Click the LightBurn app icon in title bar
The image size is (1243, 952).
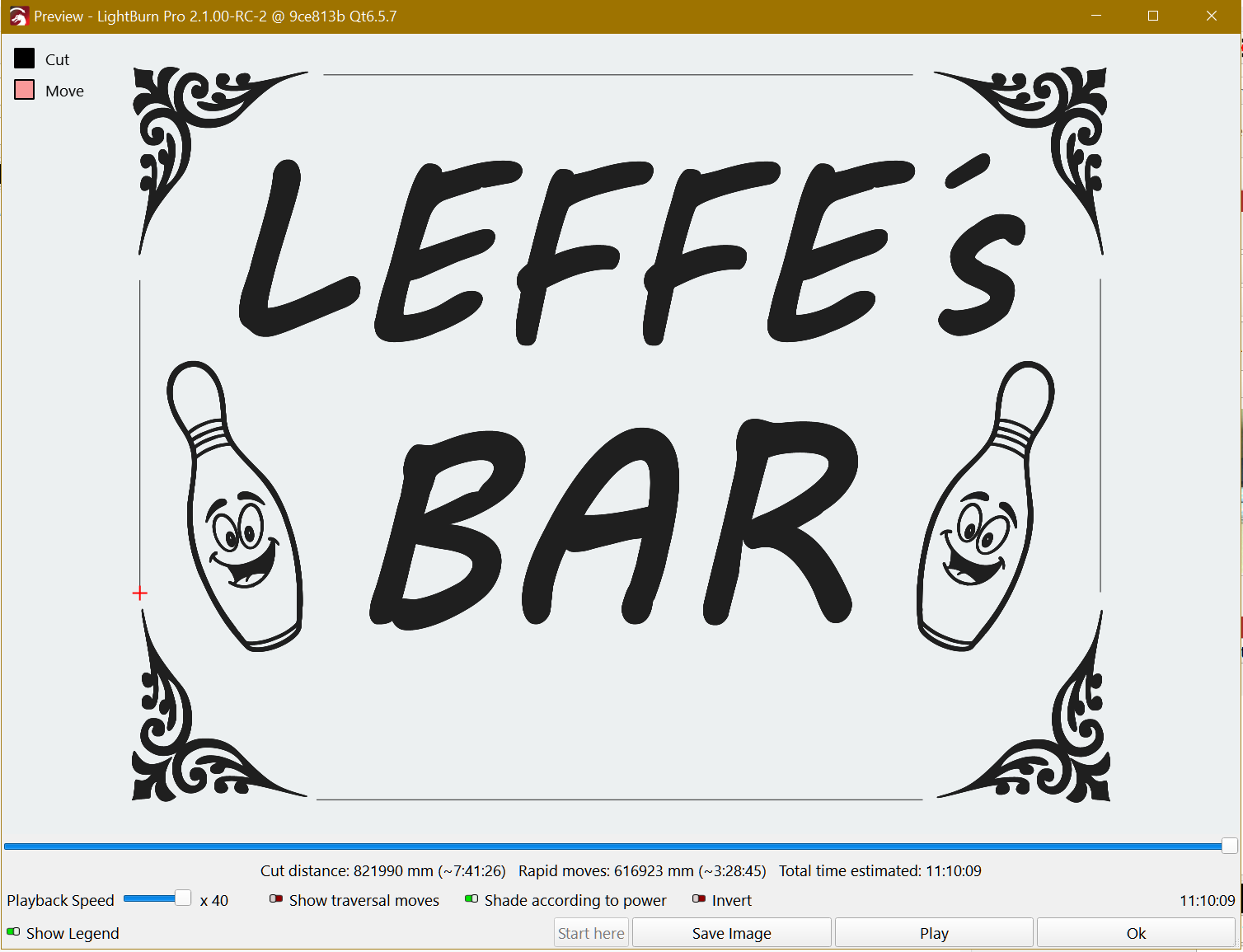(x=18, y=16)
